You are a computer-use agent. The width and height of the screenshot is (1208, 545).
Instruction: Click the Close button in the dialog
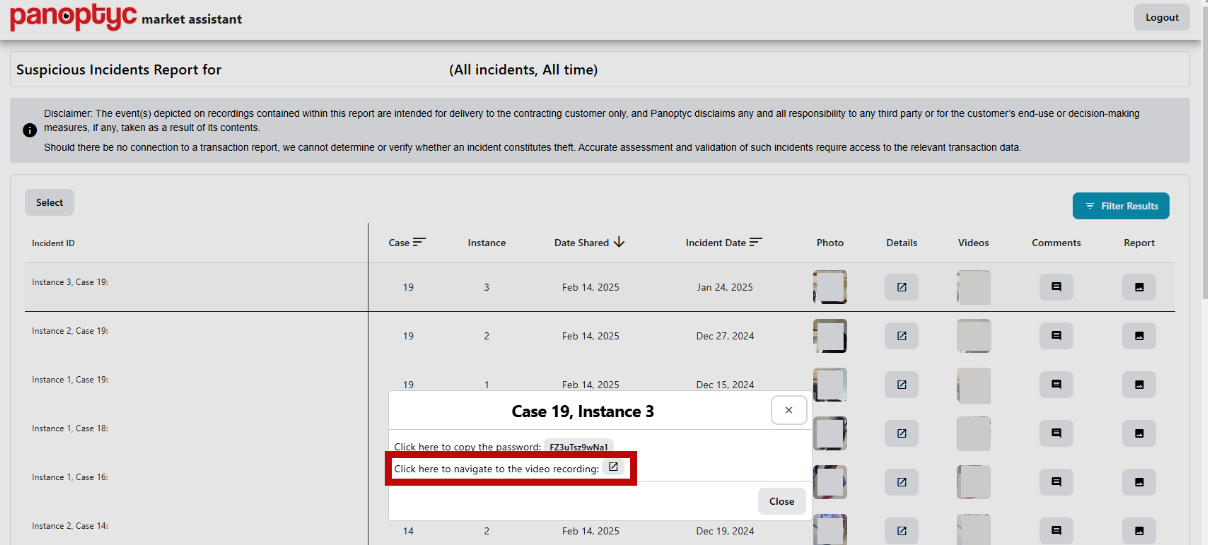tap(782, 501)
